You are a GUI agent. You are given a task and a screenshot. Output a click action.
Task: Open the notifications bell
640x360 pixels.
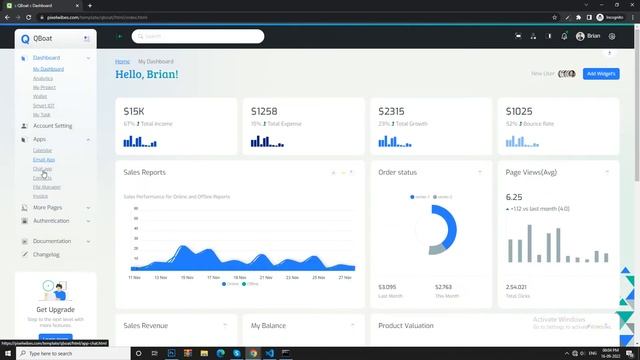pyautogui.click(x=564, y=36)
